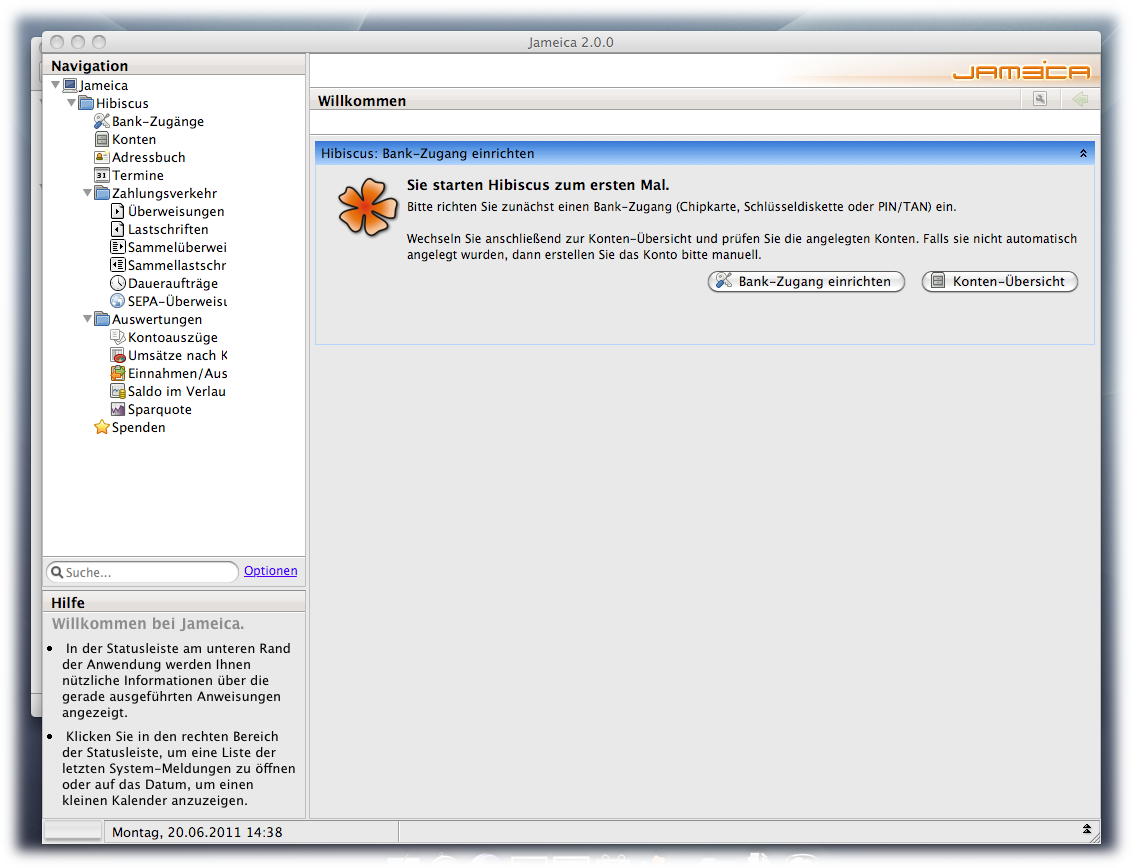Collapse the Zahlungsverkehr folder
Image resolution: width=1133 pixels, height=868 pixels.
click(87, 193)
